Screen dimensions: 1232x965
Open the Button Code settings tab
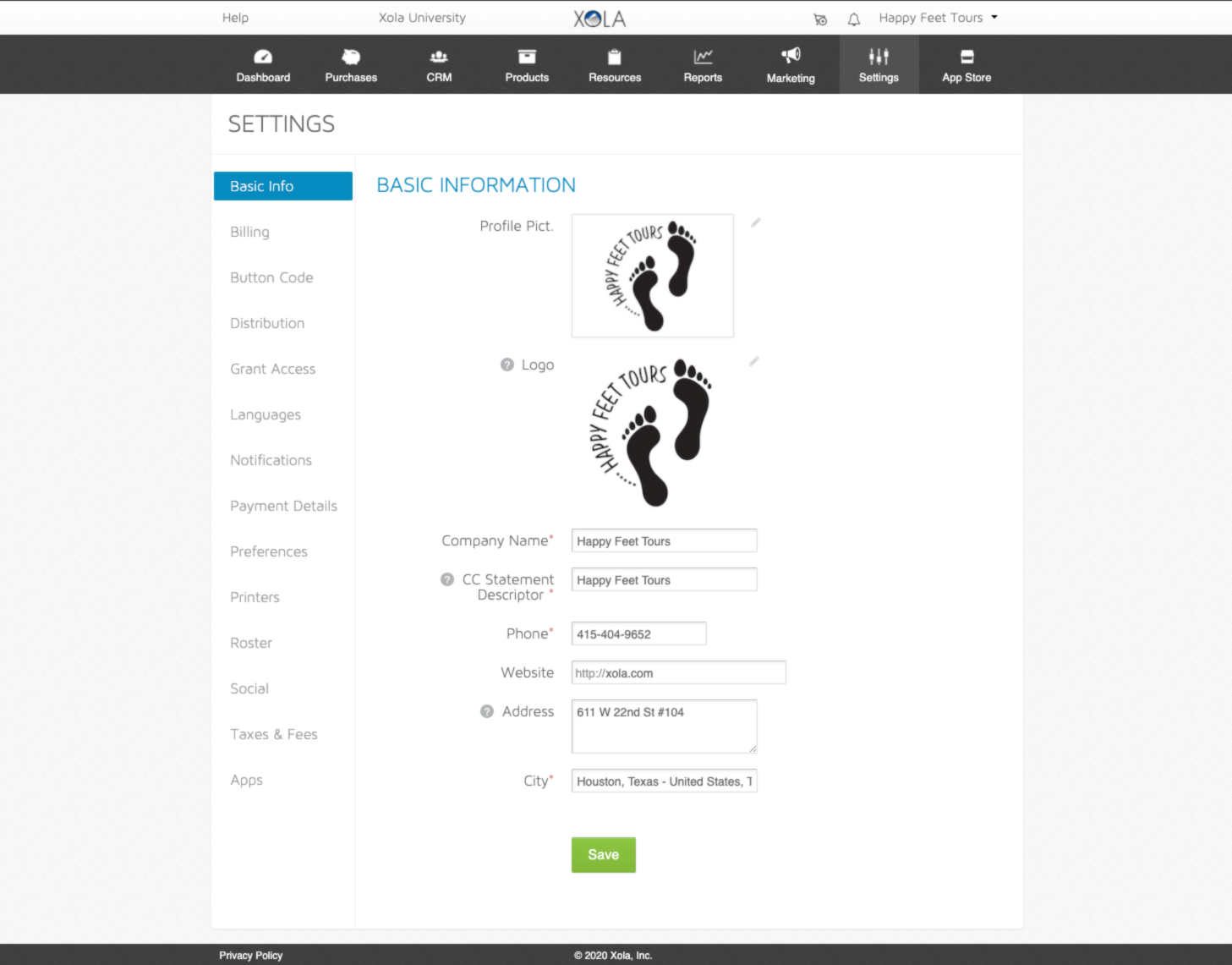[271, 277]
